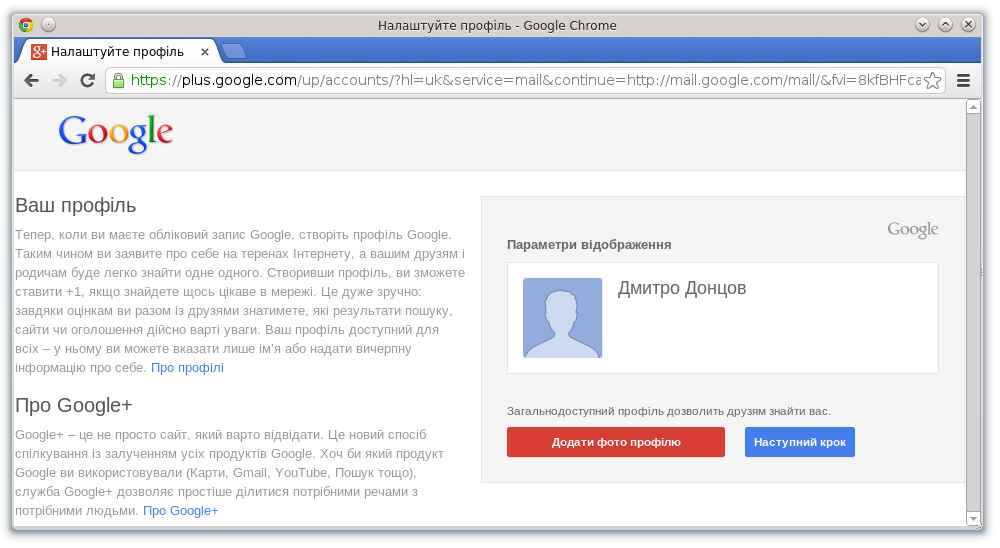Image resolution: width=1000 pixels, height=548 pixels.
Task: Click the Про Google+ heading
Action: click(x=74, y=405)
